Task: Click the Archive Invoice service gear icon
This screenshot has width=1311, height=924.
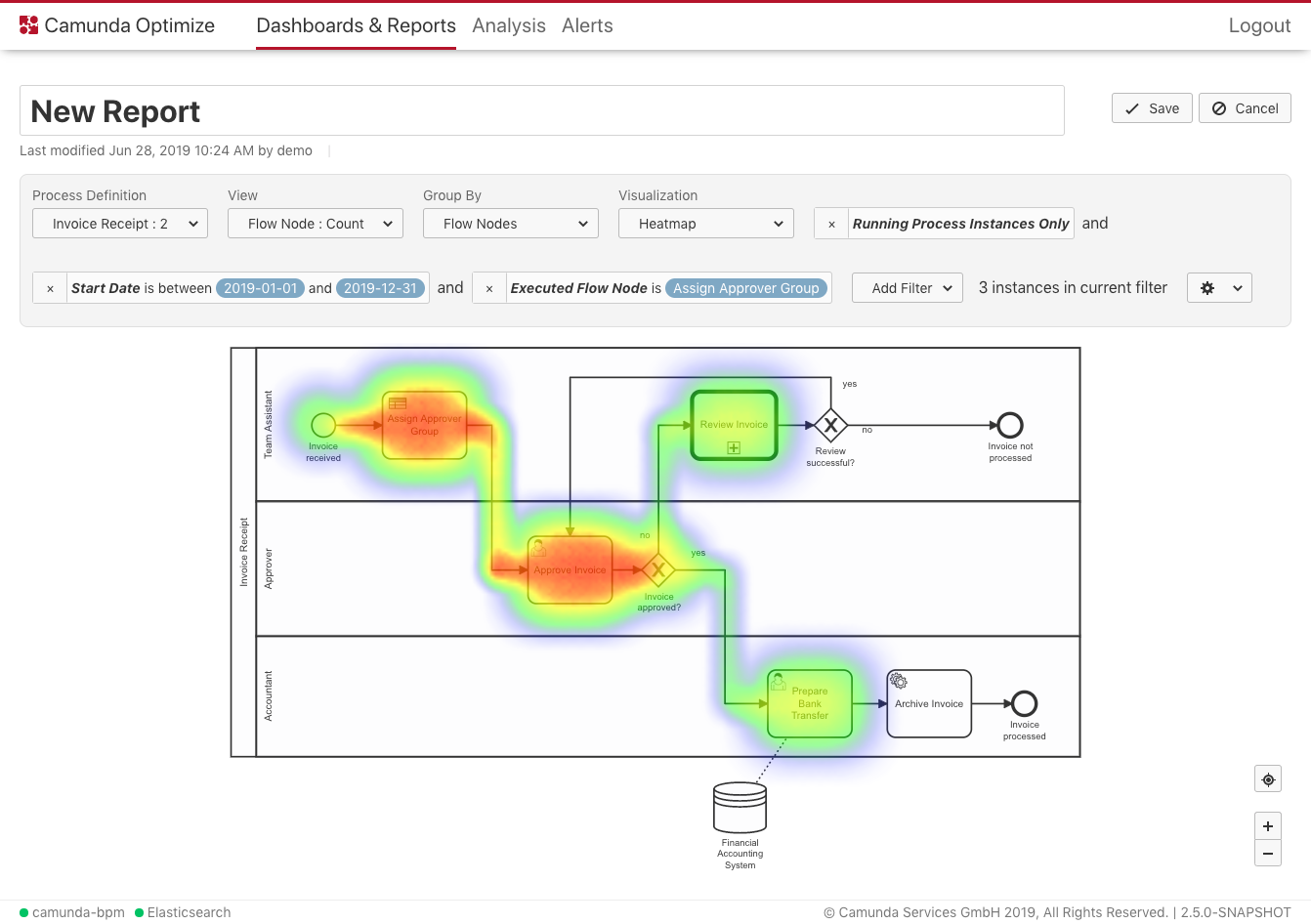Action: pos(899,681)
